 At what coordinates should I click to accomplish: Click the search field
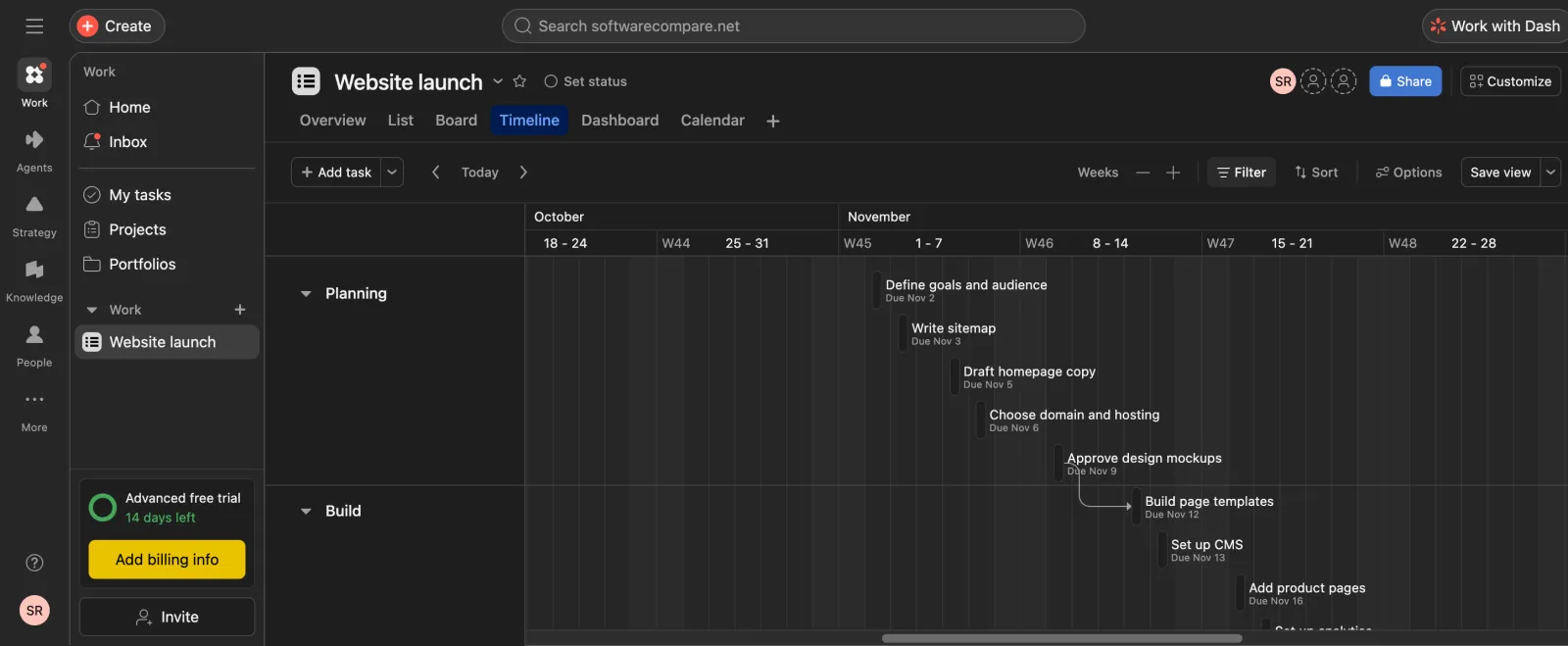click(793, 26)
